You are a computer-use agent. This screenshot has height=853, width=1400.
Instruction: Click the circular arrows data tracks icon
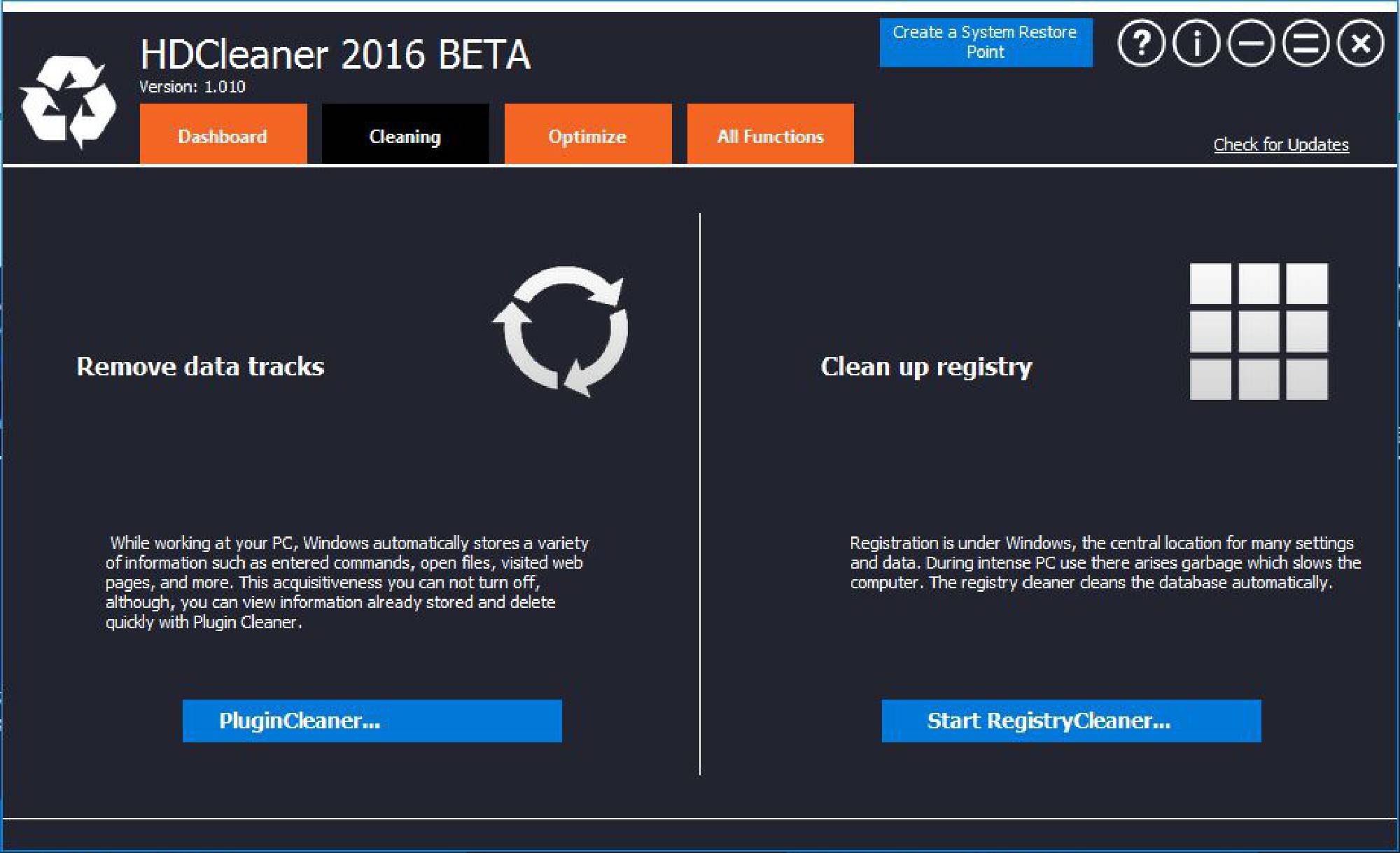[x=561, y=331]
